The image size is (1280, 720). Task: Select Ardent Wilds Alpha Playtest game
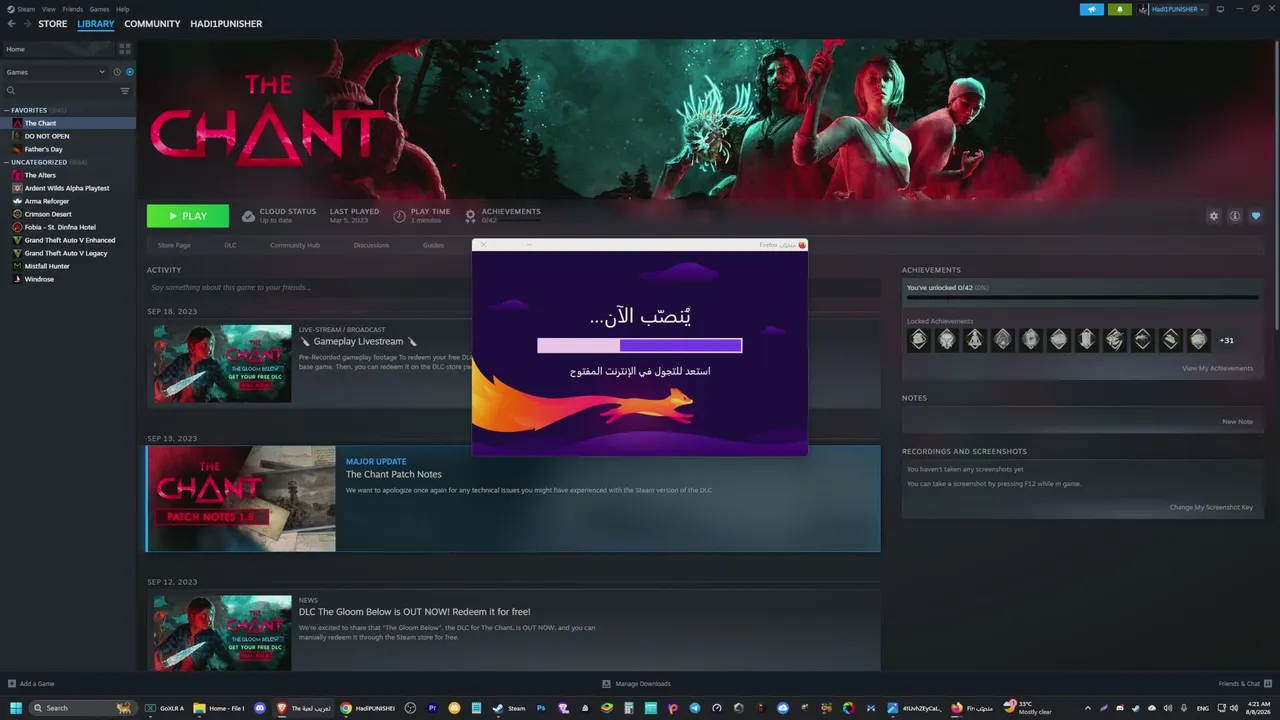(68, 188)
